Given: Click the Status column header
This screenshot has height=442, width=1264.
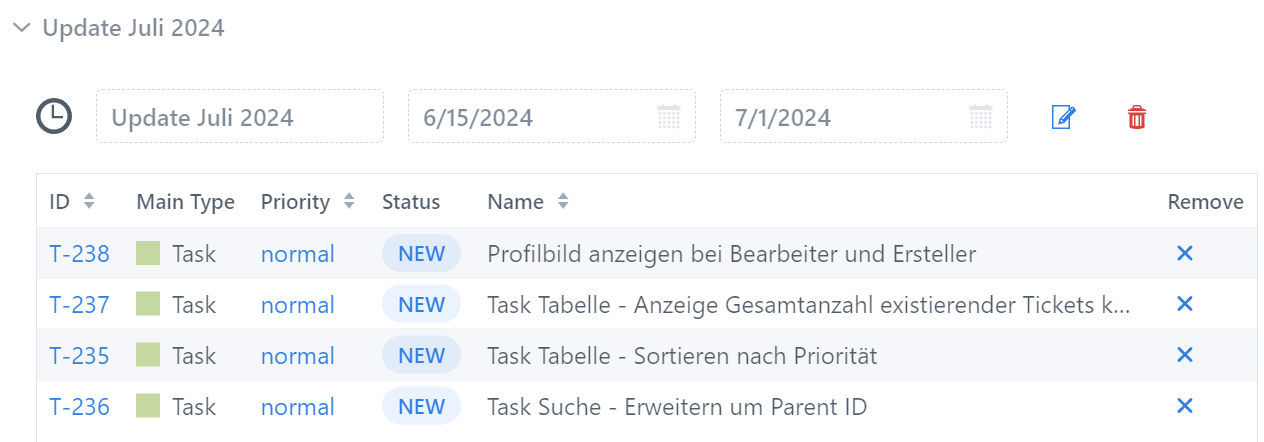Looking at the screenshot, I should pyautogui.click(x=411, y=202).
